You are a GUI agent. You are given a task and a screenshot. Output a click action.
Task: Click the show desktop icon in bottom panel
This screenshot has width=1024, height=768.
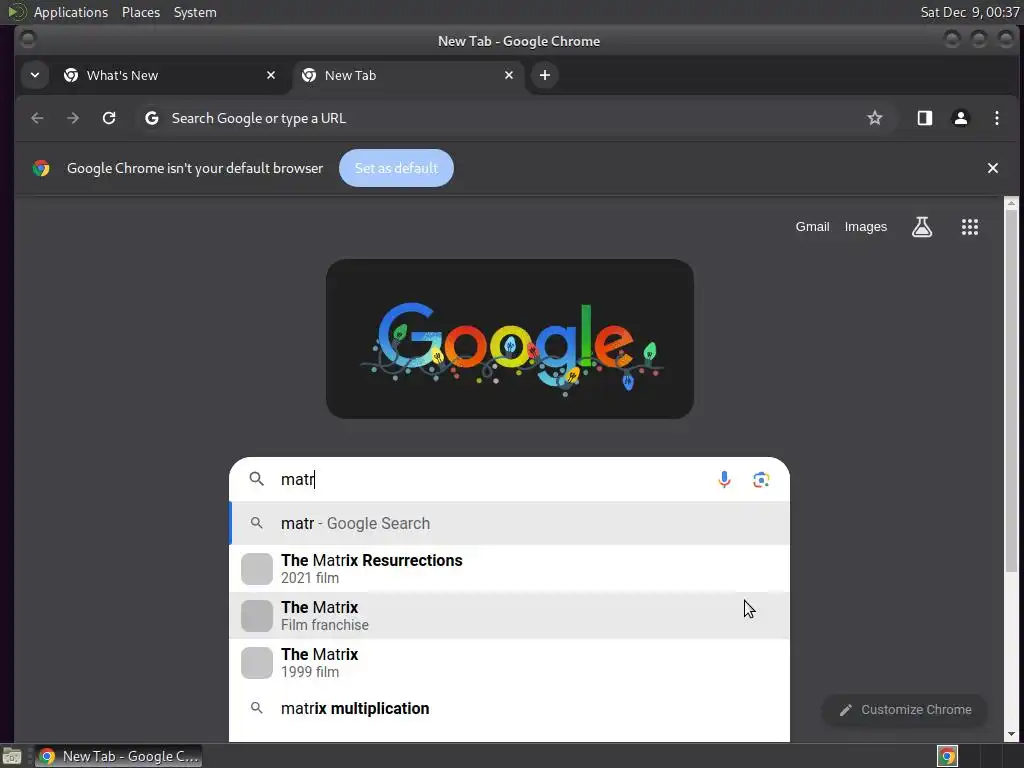pyautogui.click(x=12, y=756)
